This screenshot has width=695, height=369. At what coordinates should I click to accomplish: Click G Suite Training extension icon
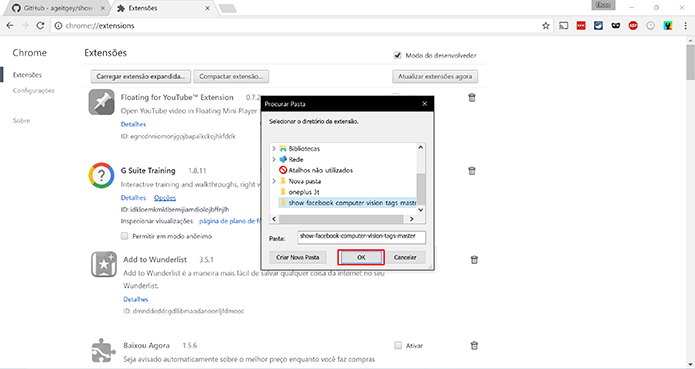[101, 175]
